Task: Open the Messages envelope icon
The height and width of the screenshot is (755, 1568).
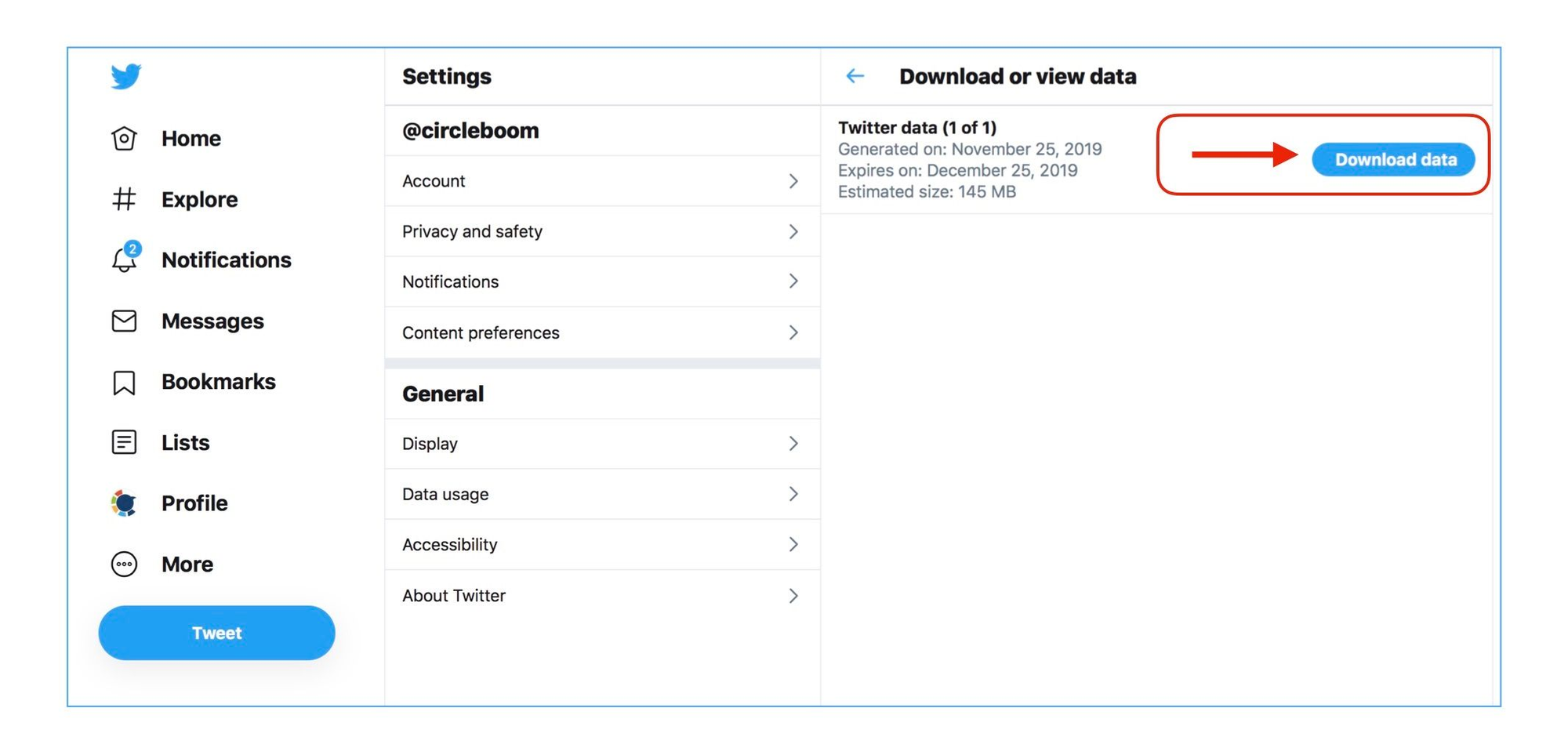Action: click(x=123, y=321)
